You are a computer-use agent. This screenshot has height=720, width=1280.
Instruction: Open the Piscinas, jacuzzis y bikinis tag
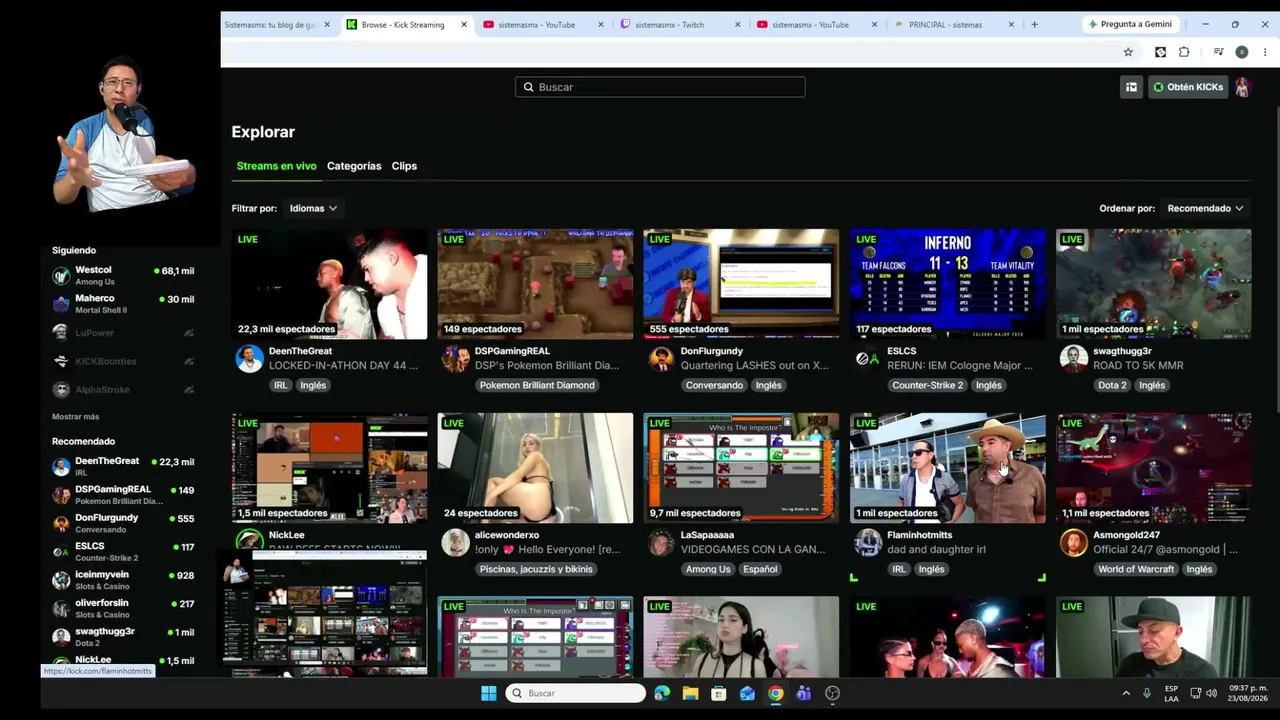(536, 569)
